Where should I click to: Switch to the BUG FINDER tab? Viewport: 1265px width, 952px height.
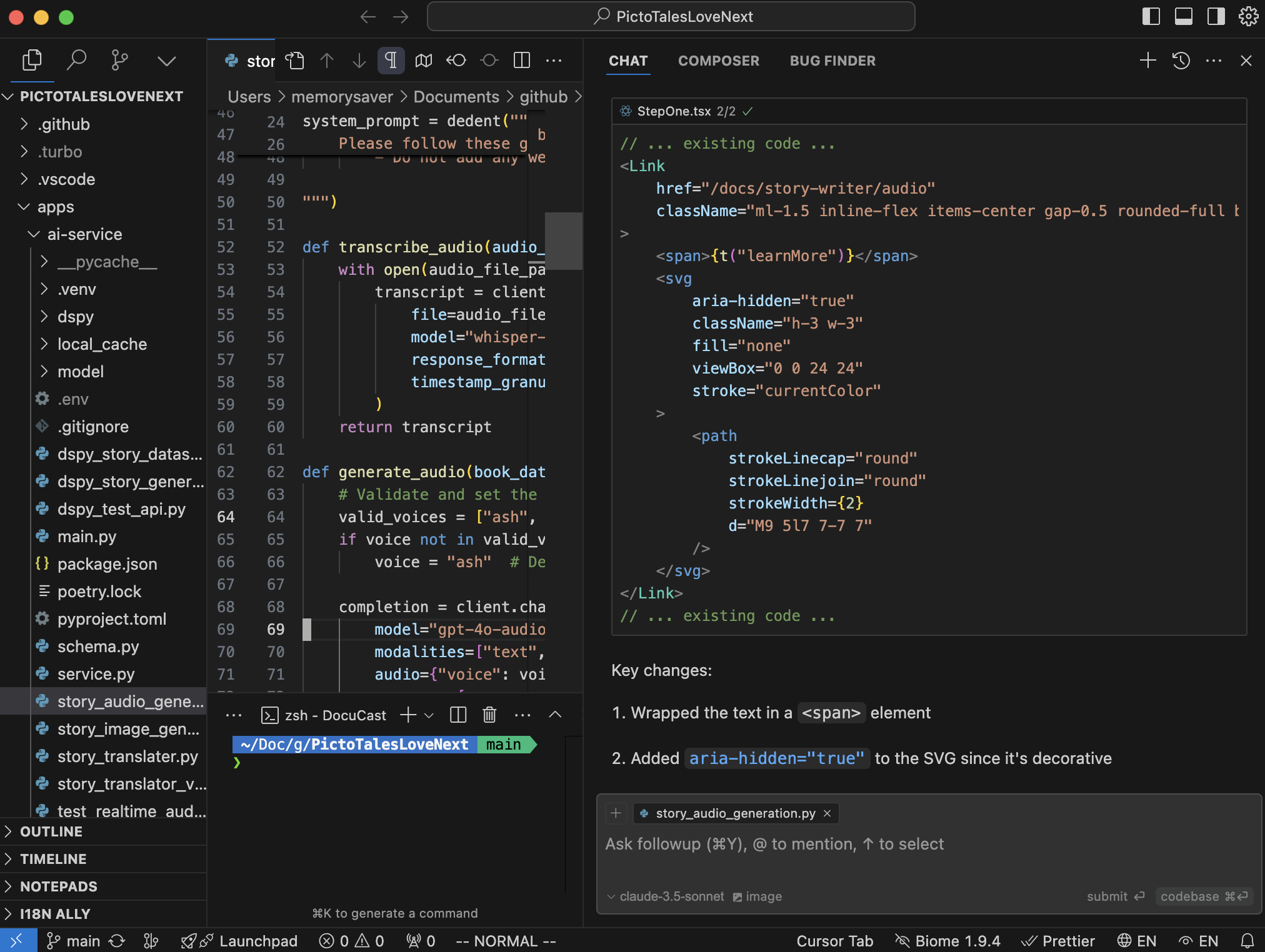pyautogui.click(x=832, y=61)
